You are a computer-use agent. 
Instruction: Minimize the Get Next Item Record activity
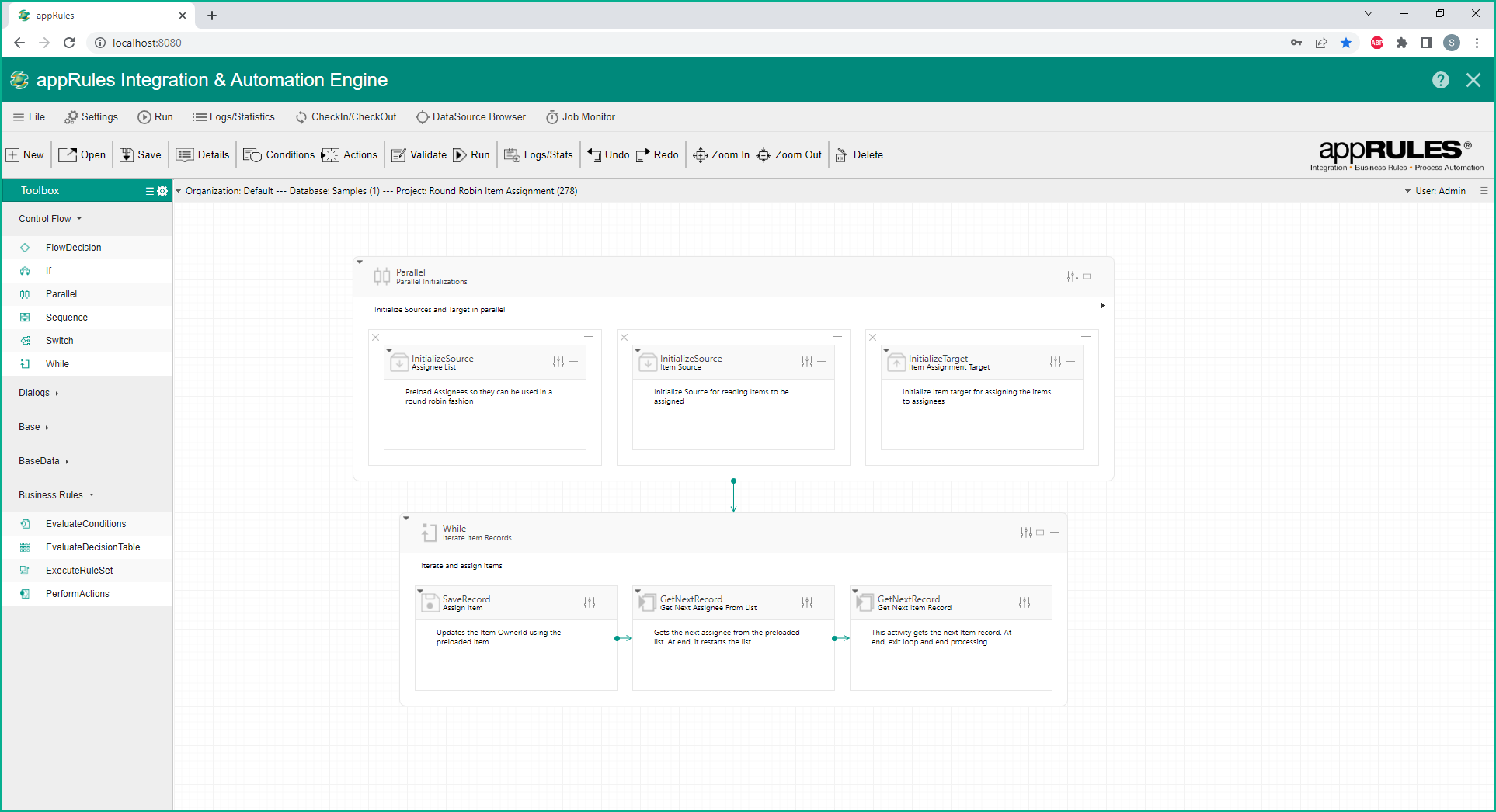(1039, 602)
